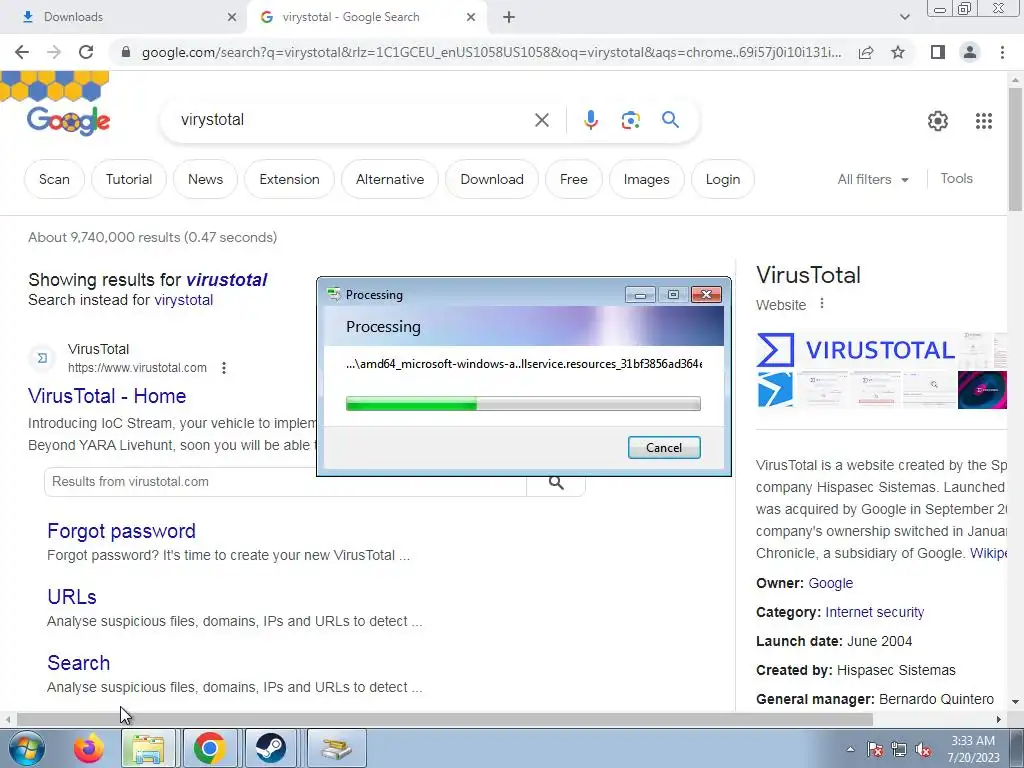This screenshot has width=1024, height=768.
Task: Click the padlock site info icon
Action: coord(126,52)
